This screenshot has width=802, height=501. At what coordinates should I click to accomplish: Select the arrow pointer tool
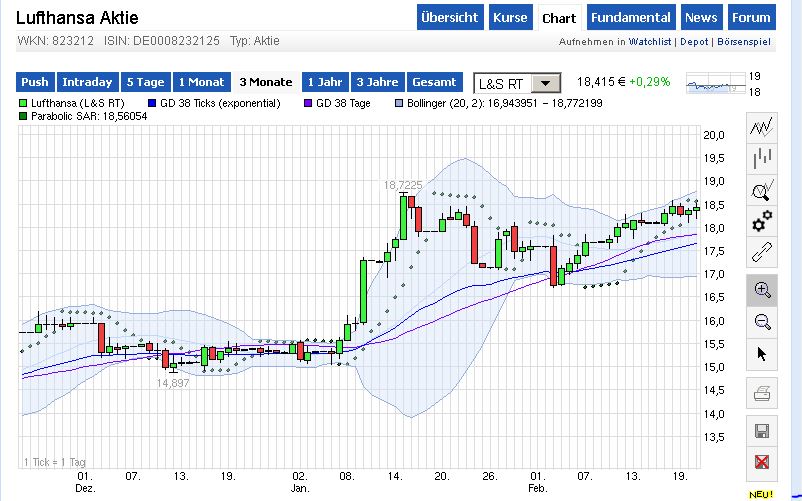(x=763, y=353)
